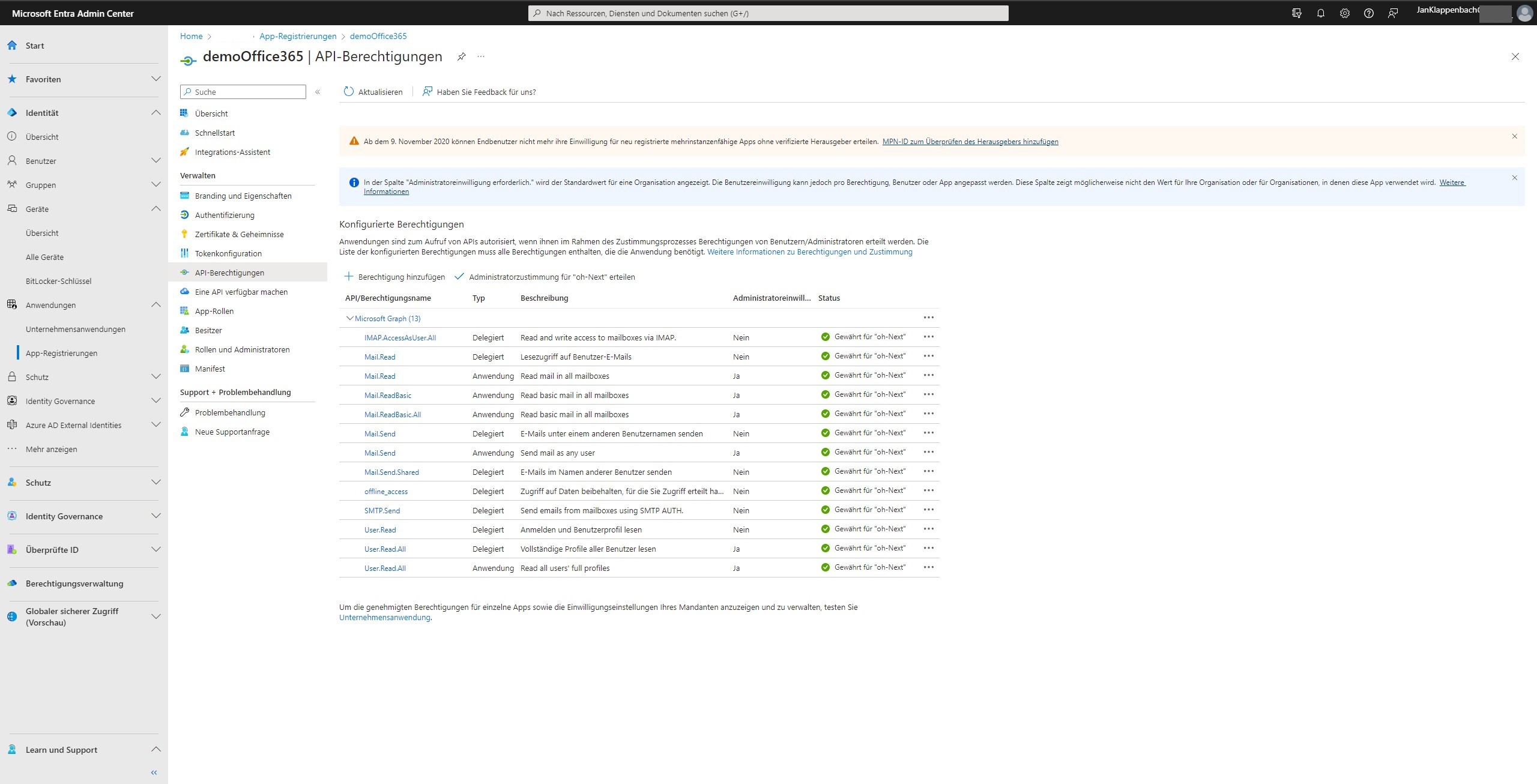Viewport: 1537px width, 784px height.
Task: Click Haben Sie Feedback für uns?
Action: coord(479,92)
